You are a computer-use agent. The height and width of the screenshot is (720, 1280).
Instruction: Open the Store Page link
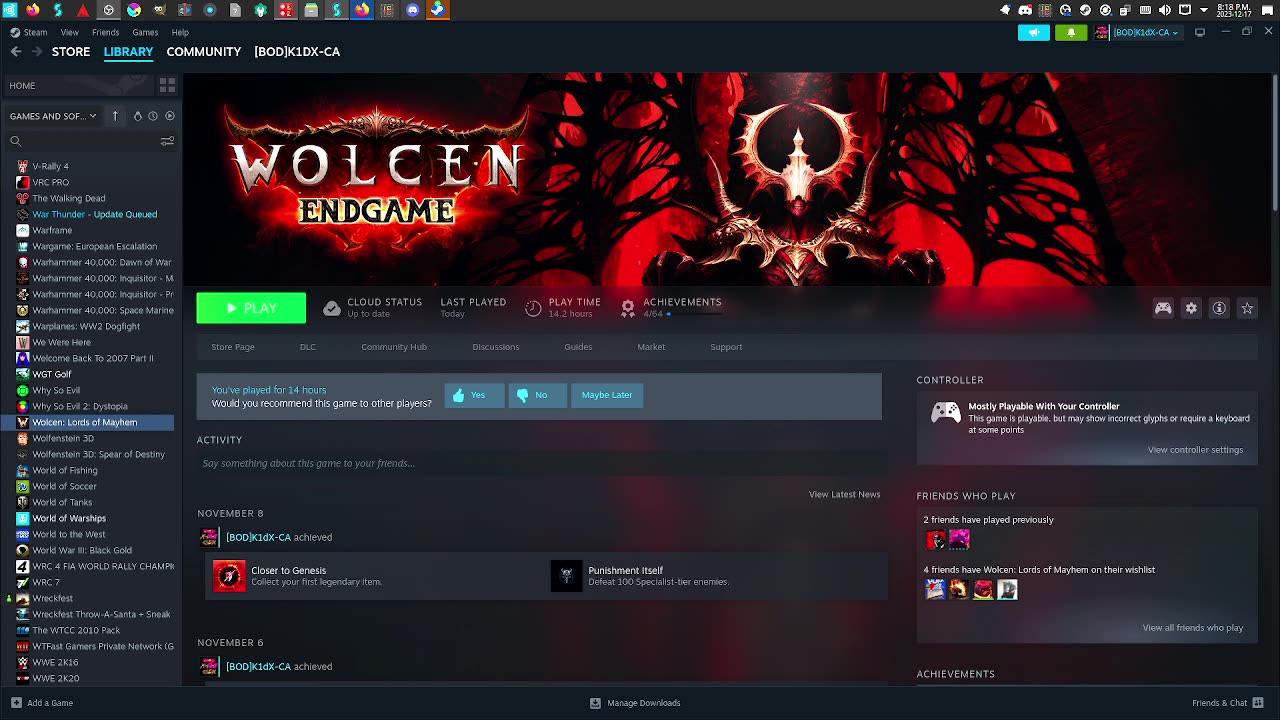pyautogui.click(x=233, y=347)
